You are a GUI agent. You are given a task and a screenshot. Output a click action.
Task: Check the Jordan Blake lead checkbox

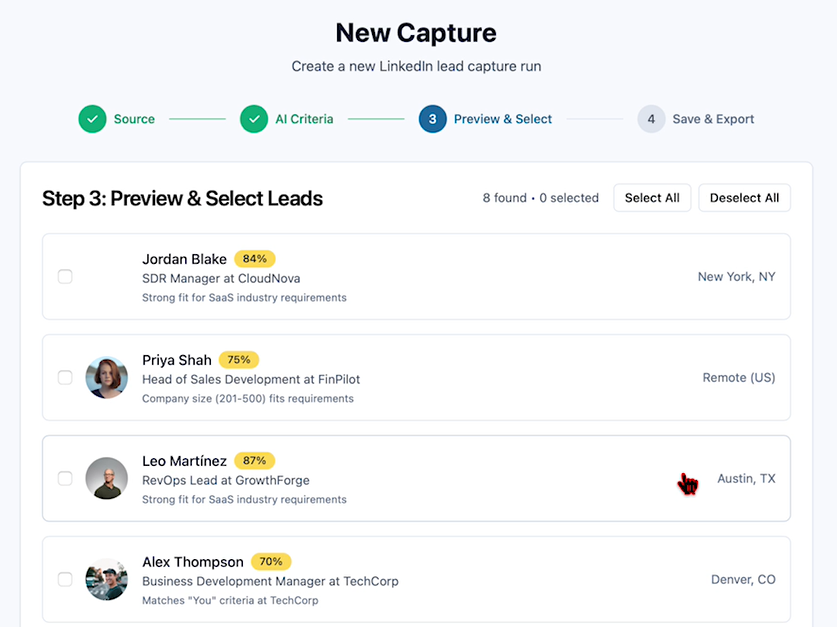(x=65, y=277)
